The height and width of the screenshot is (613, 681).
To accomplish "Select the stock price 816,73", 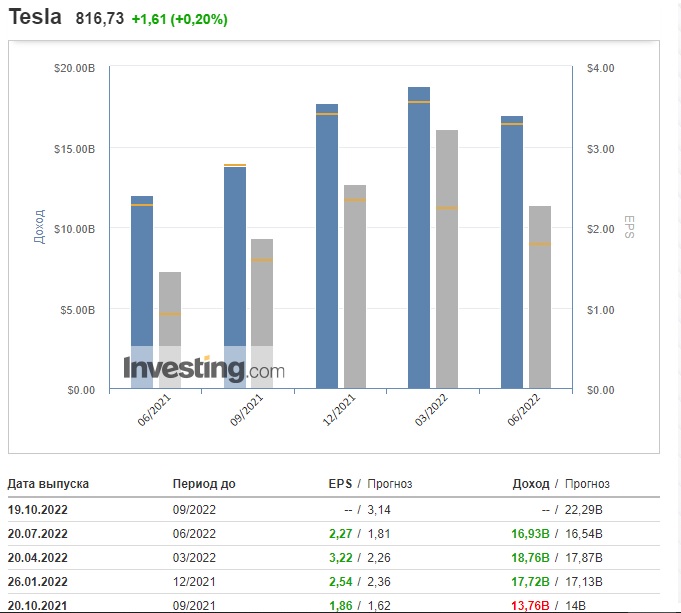I will tap(99, 19).
